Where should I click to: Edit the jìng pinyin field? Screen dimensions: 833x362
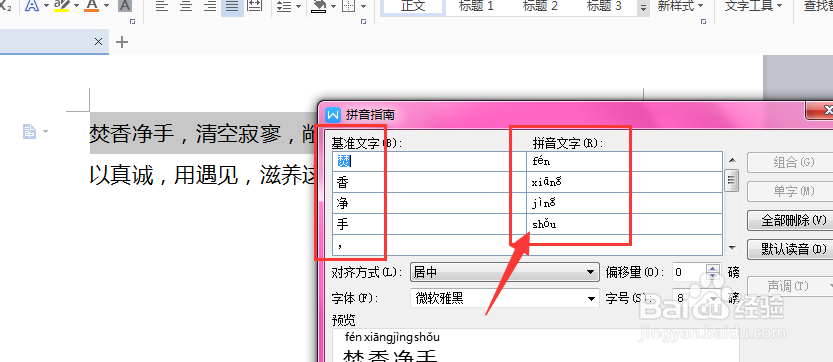625,203
